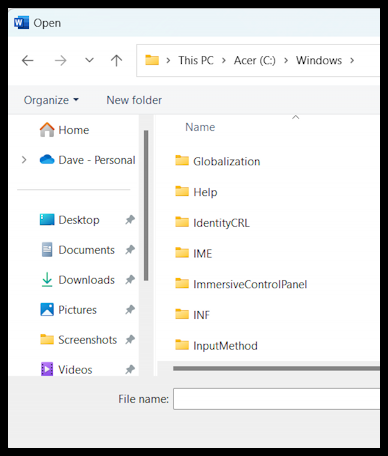Click the Desktop icon in sidebar

[47, 220]
